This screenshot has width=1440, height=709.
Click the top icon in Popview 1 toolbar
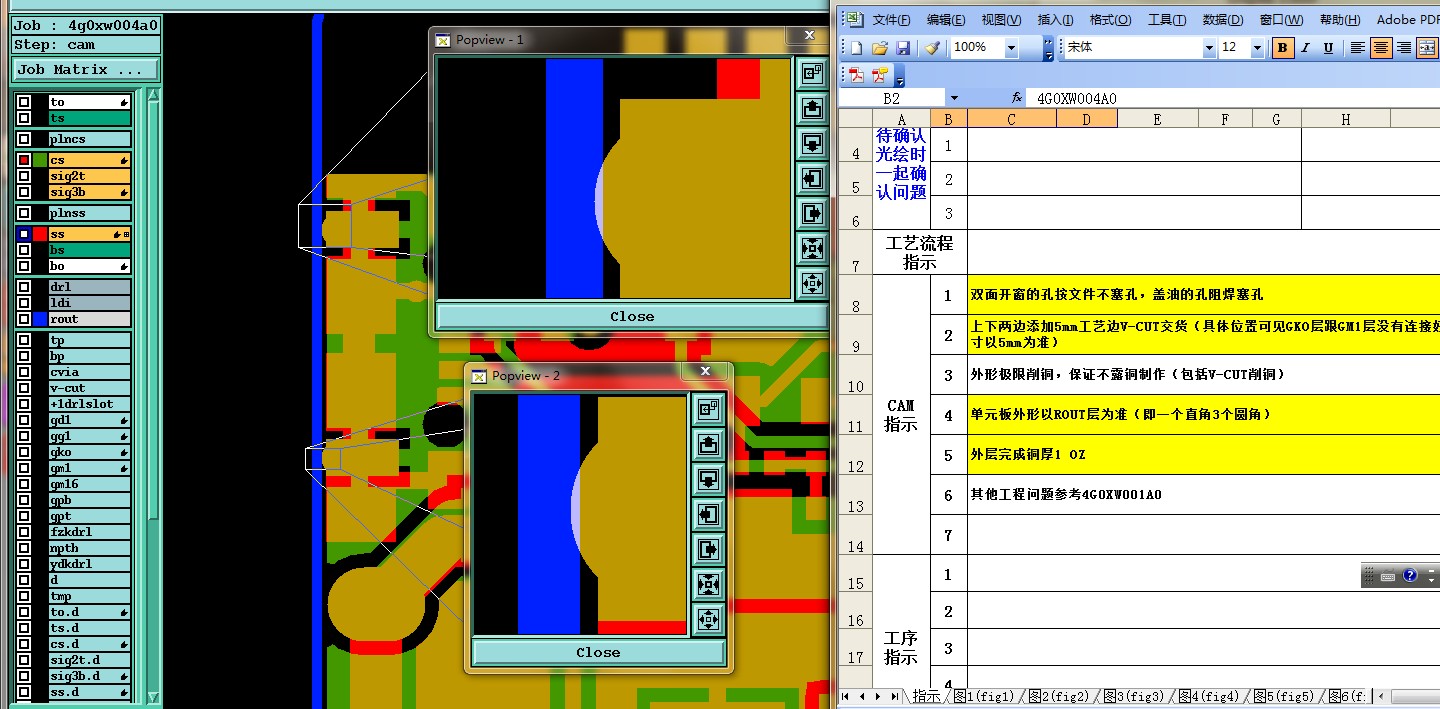[x=812, y=73]
